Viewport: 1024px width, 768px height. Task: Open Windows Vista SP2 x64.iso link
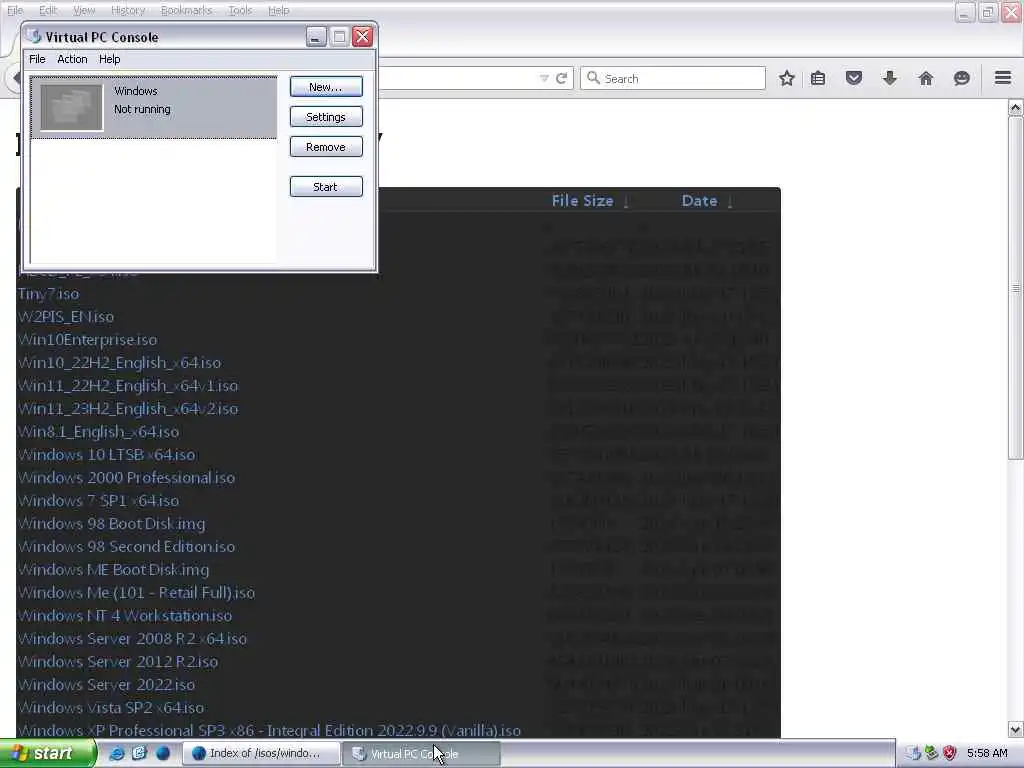pyautogui.click(x=111, y=707)
